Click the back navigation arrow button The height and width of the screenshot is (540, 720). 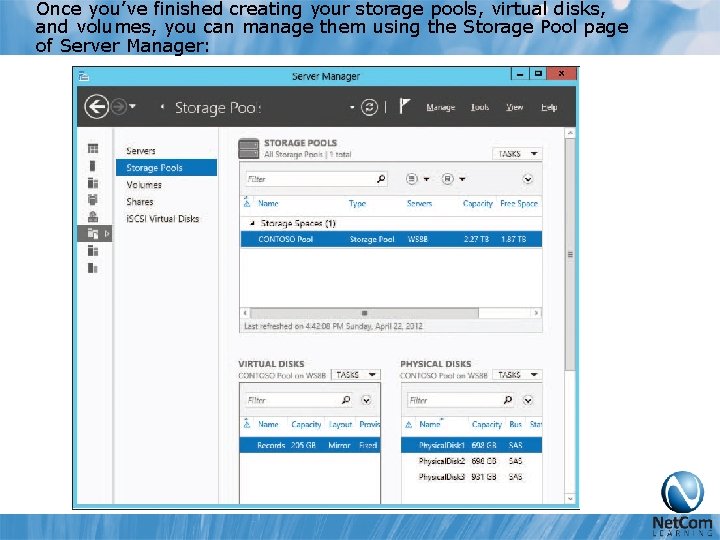pyautogui.click(x=96, y=107)
